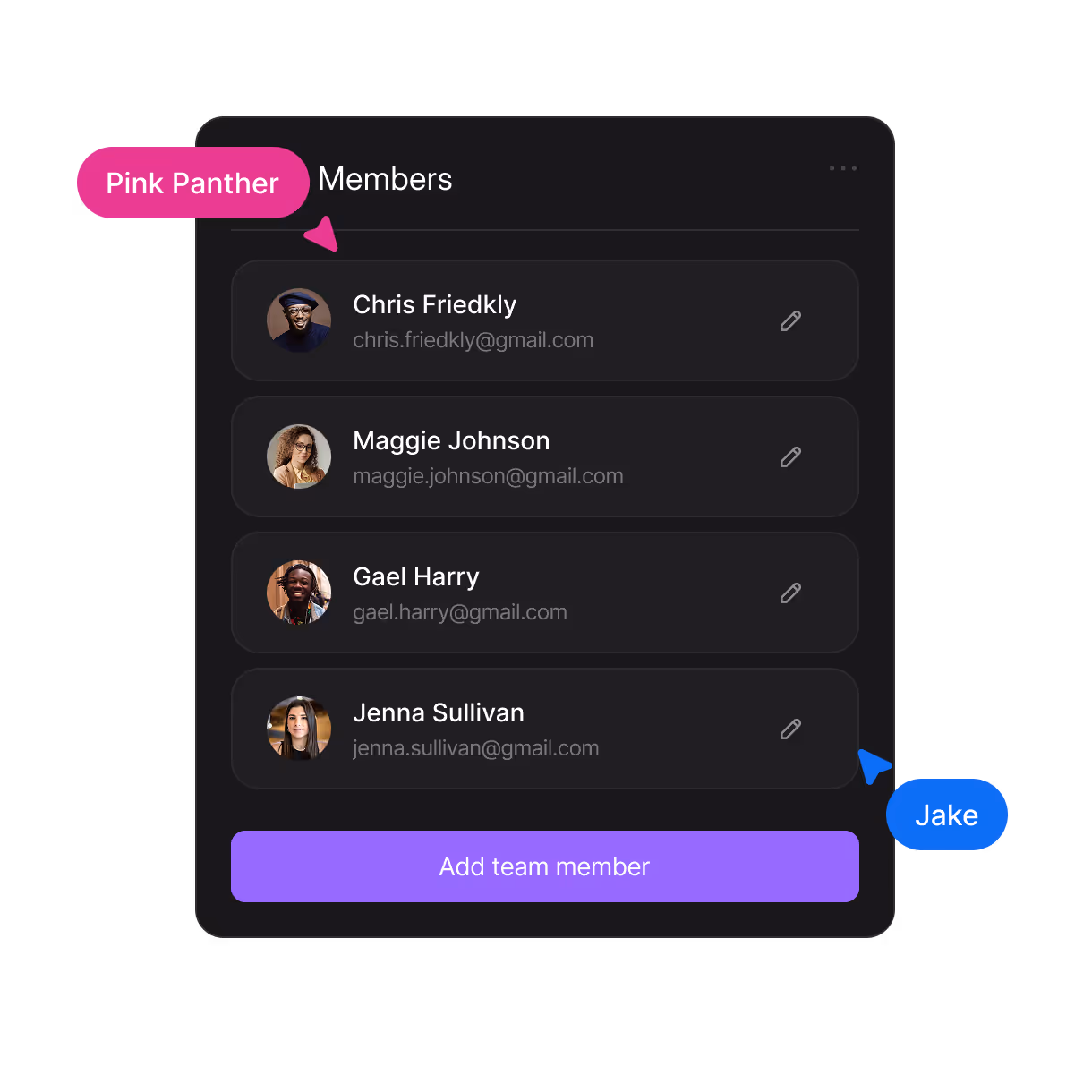Click the chris.friedkly@gmail.com email text
Screen dimensions: 1092x1092
473,340
